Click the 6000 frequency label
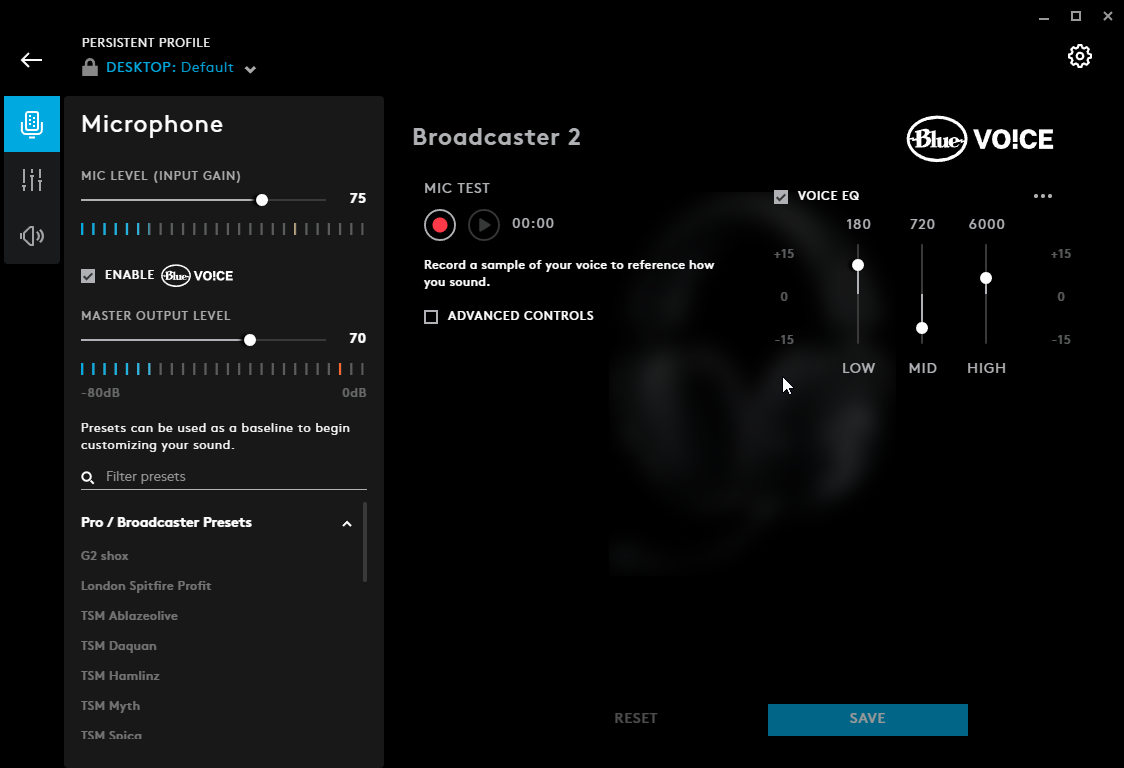 click(x=986, y=224)
